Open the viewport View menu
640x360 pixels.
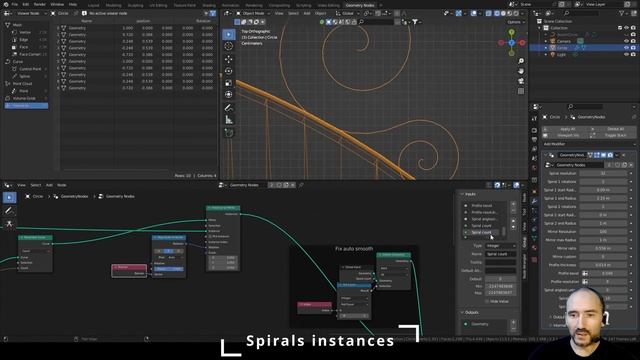click(x=279, y=13)
